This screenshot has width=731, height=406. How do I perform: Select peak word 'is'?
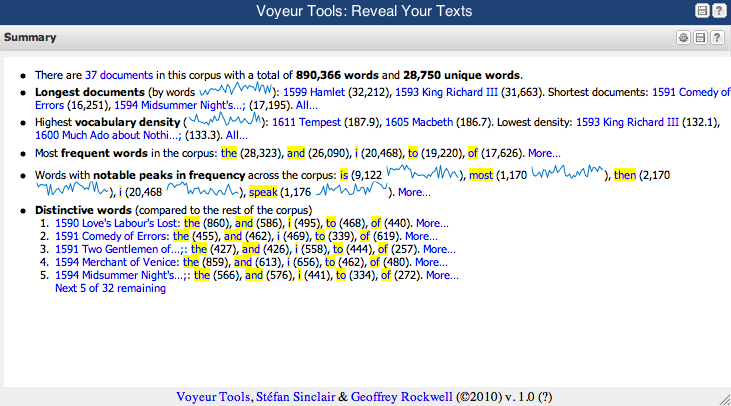pos(344,175)
